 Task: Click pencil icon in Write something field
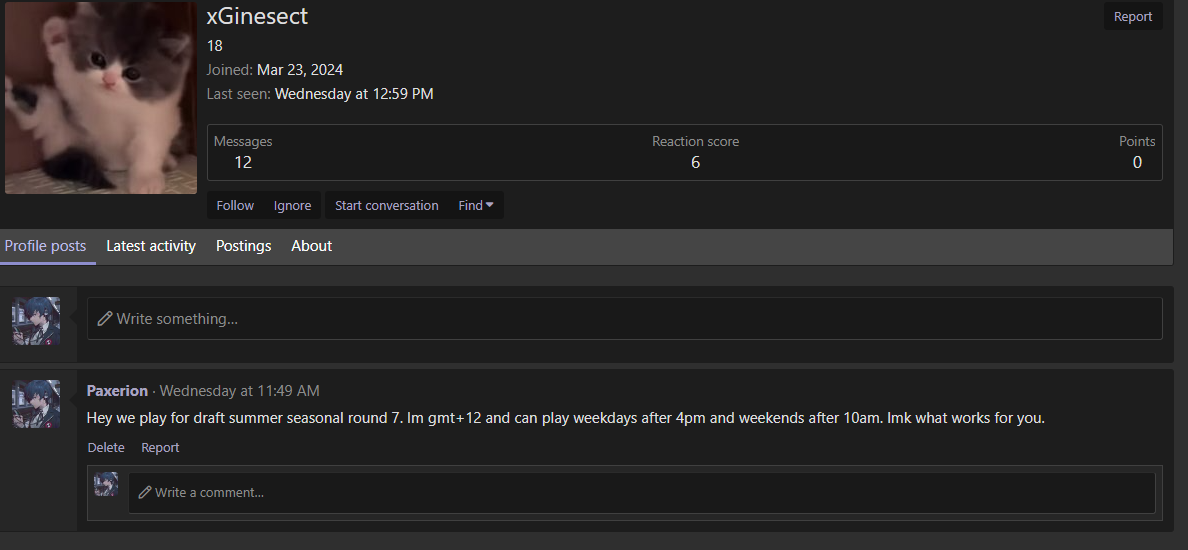click(105, 319)
